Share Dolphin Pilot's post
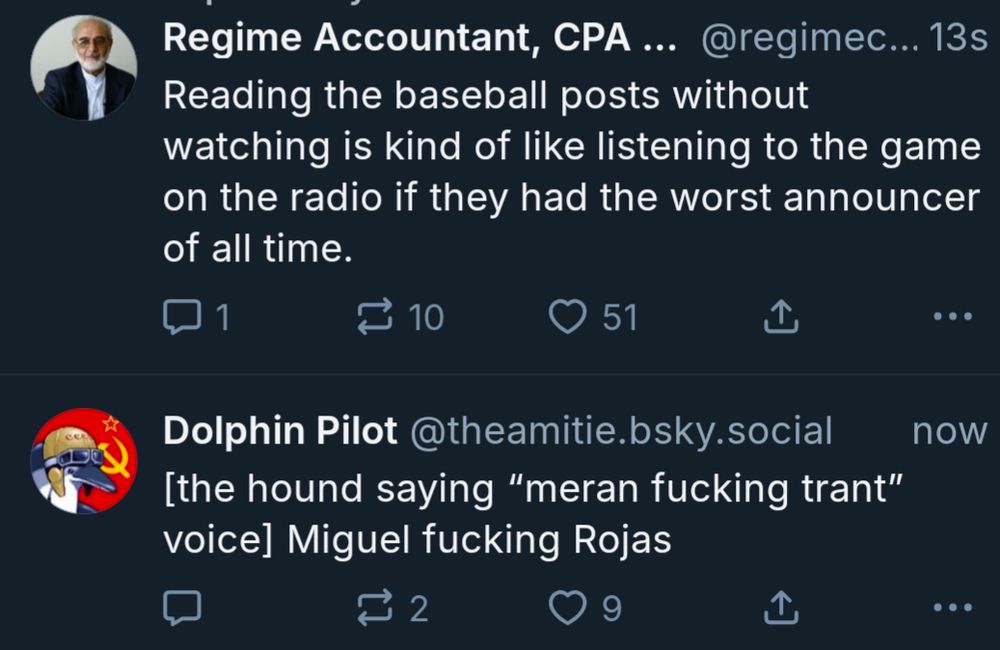This screenshot has width=1000, height=650. click(x=780, y=608)
